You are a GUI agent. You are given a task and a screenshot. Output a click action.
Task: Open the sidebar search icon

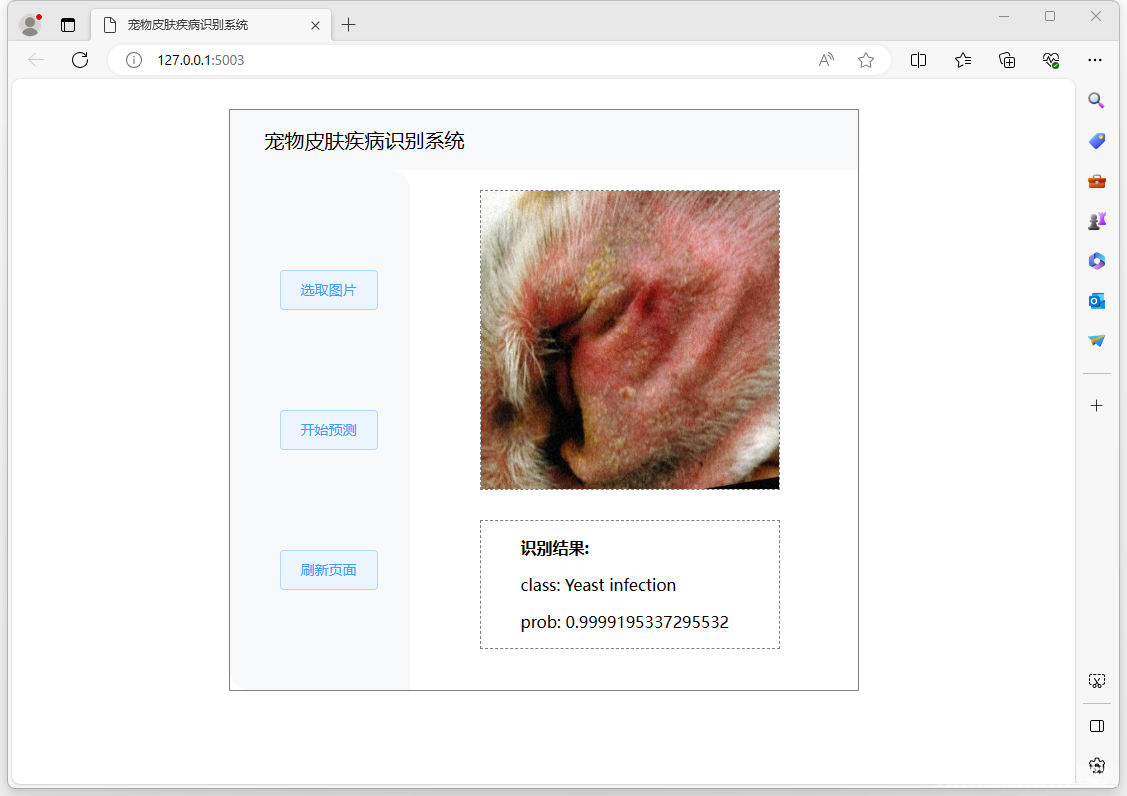click(x=1096, y=100)
